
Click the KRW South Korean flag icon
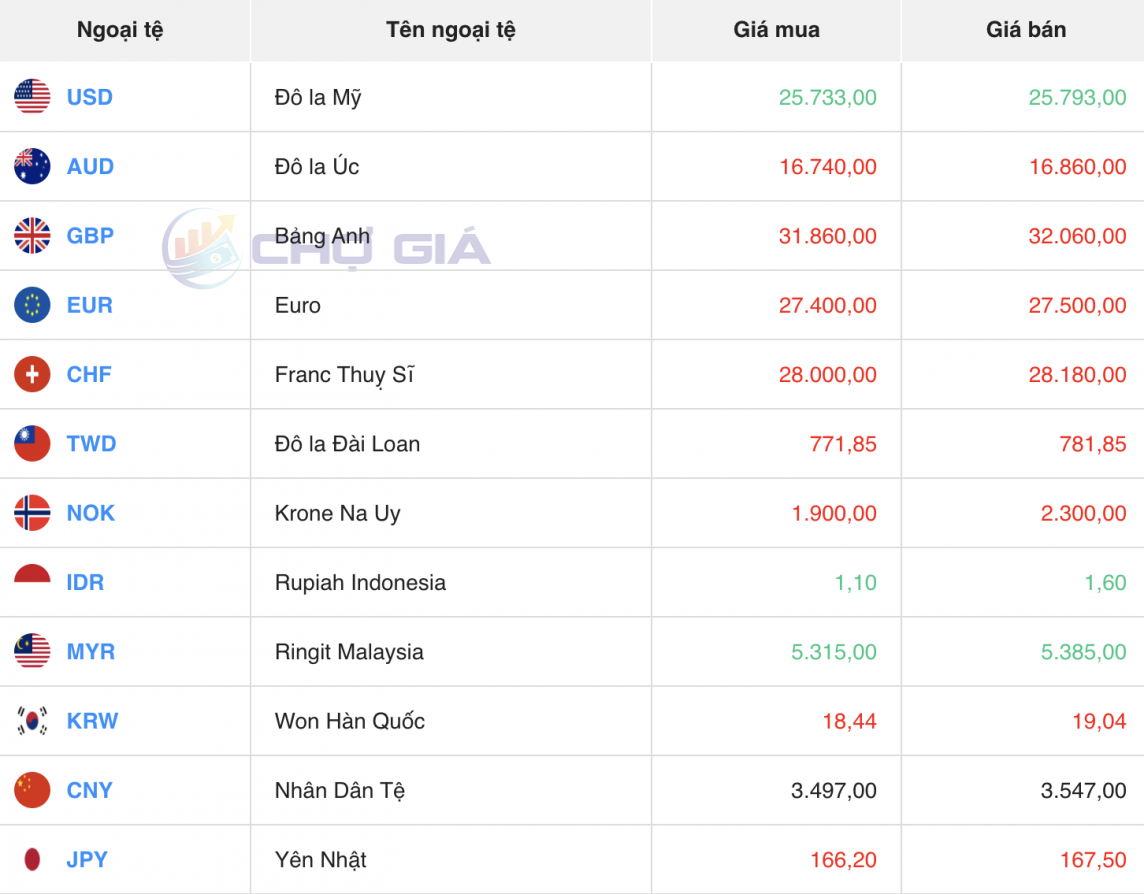[x=31, y=720]
